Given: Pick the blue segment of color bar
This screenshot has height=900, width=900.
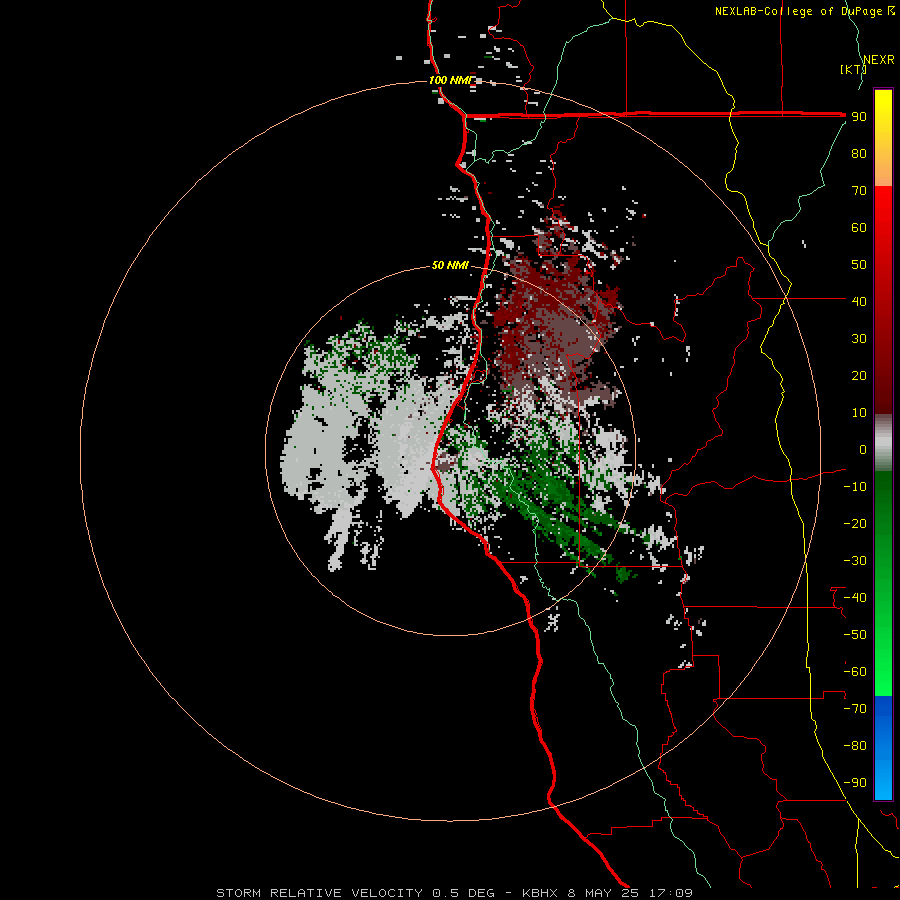Looking at the screenshot, I should point(883,748).
